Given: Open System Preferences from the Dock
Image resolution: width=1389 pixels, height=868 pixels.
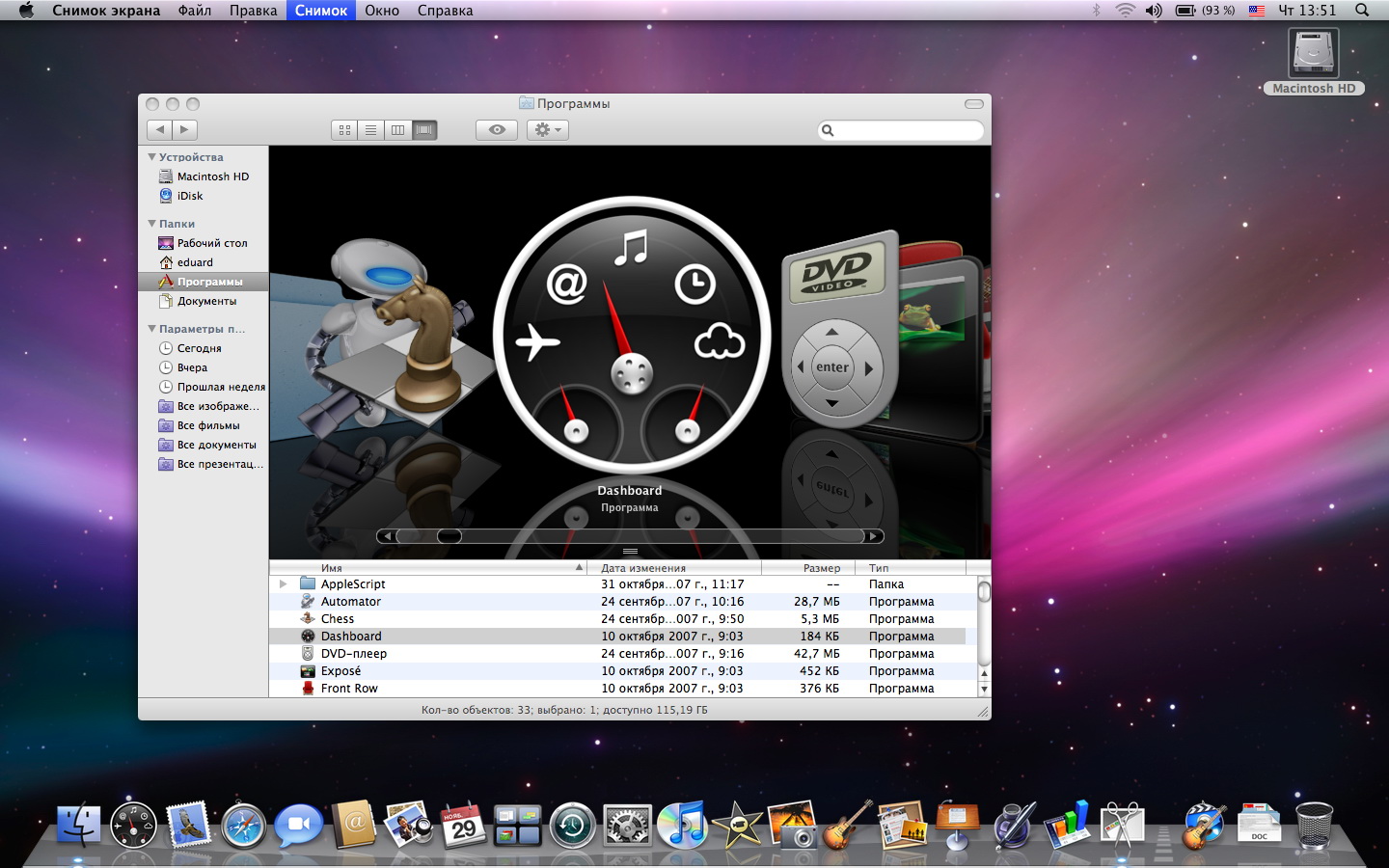Looking at the screenshot, I should pyautogui.click(x=628, y=827).
